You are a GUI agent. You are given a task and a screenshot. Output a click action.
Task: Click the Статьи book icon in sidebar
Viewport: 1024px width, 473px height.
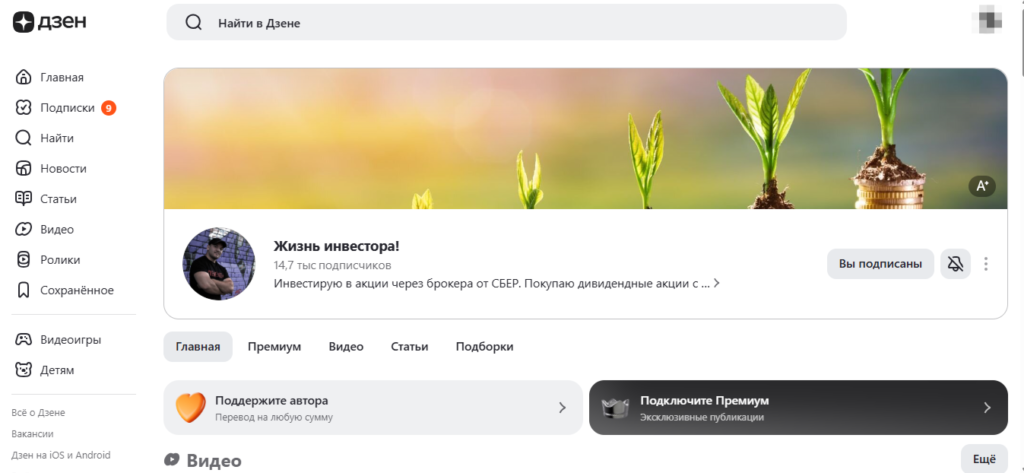tap(24, 199)
